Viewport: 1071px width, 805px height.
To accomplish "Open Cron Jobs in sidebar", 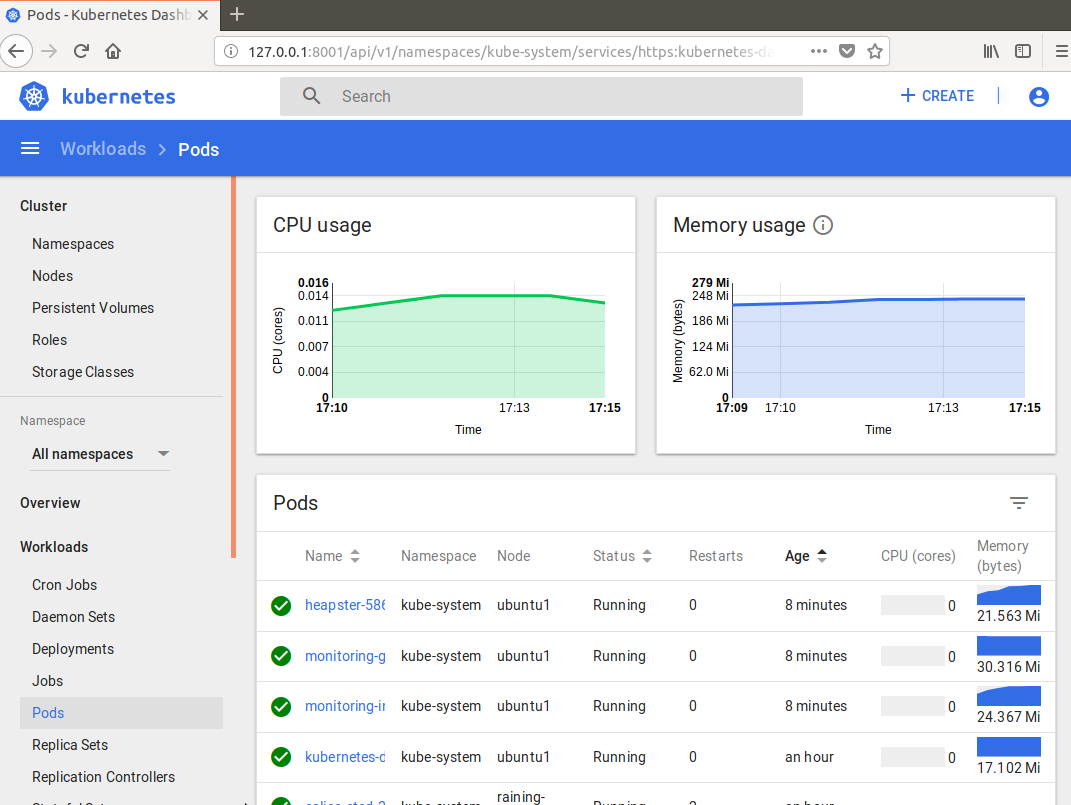I will pos(64,585).
